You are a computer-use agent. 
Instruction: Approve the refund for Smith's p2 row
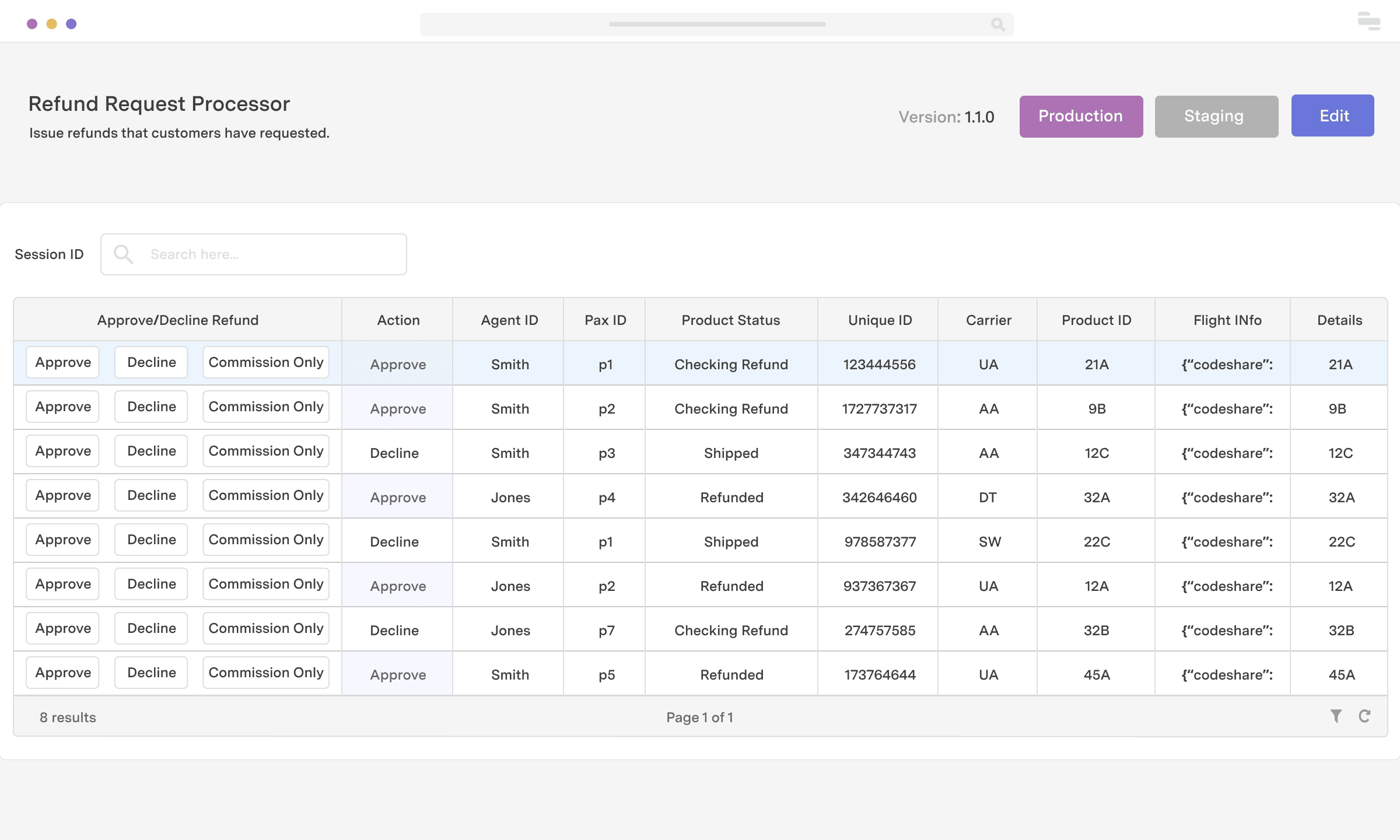pos(62,406)
